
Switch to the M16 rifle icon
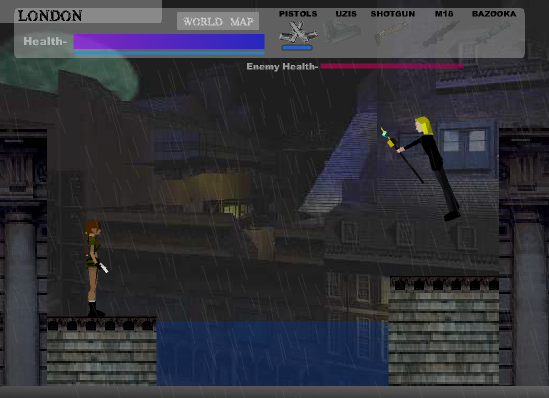coord(441,34)
